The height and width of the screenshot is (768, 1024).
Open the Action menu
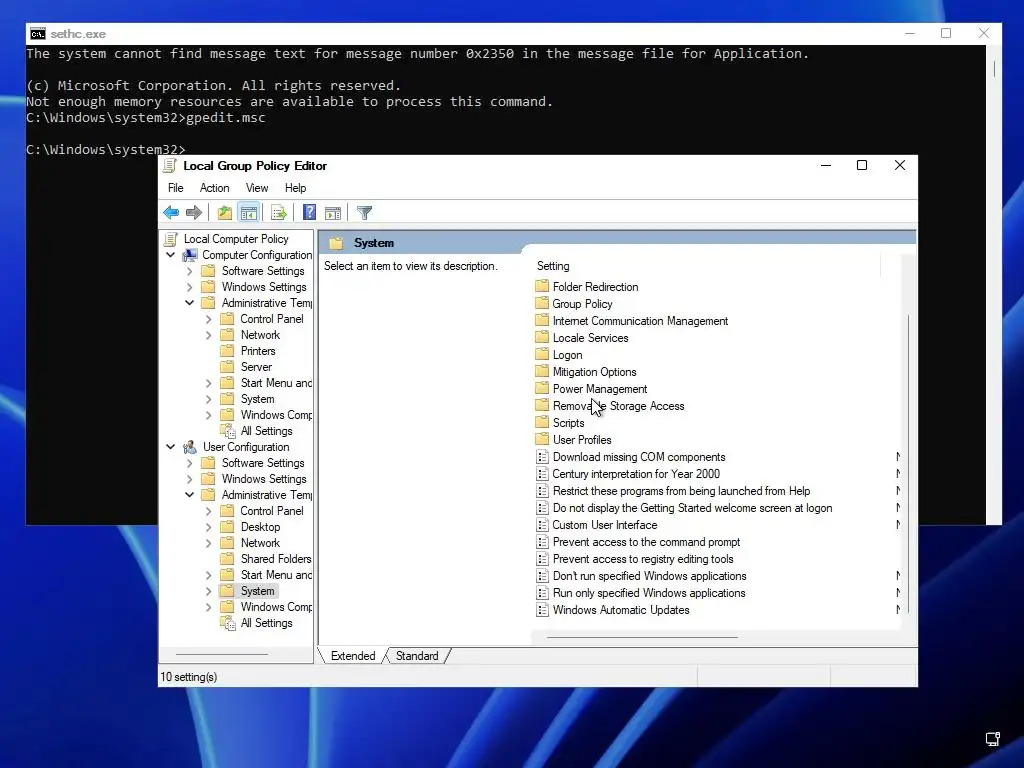pos(214,188)
